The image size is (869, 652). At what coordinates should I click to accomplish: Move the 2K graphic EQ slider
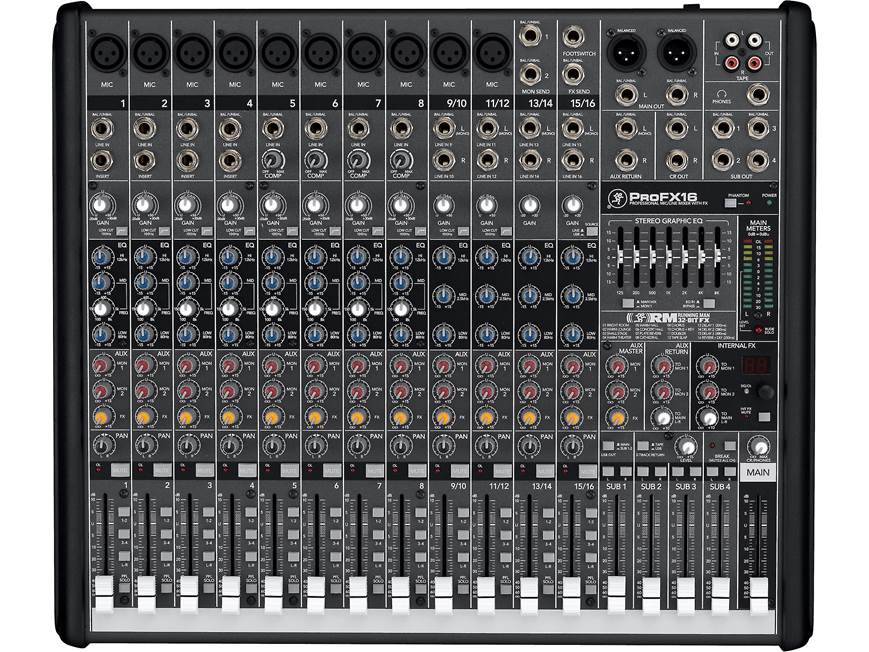point(684,255)
